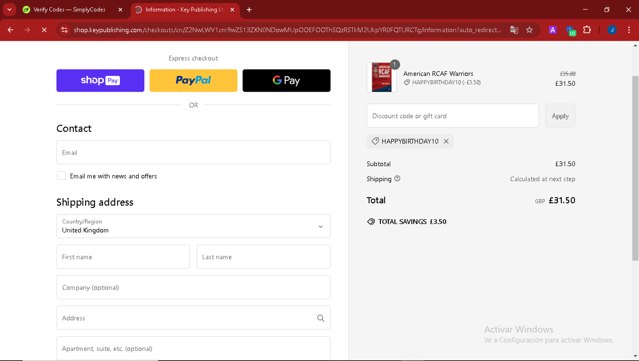
Task: Close the Verify Codes — SimplyCodes tab
Action: click(120, 9)
